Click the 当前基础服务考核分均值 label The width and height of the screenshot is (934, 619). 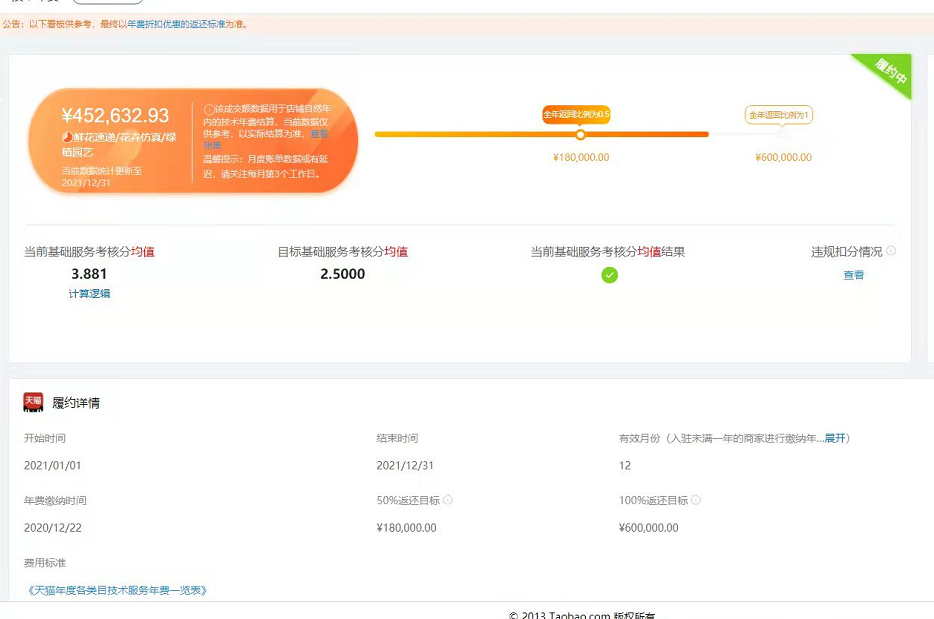[89, 251]
